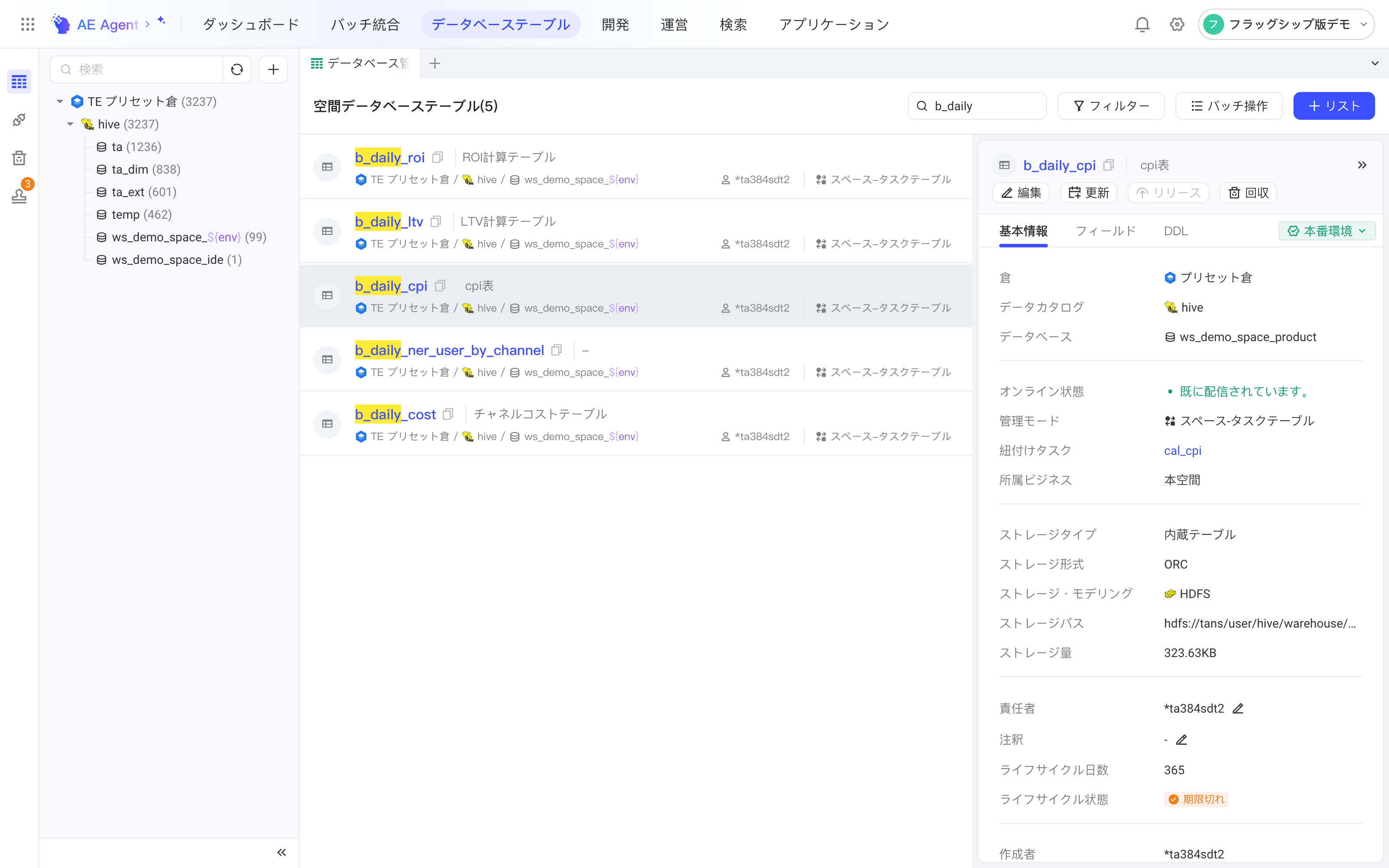Open the ダッシュボード menu
Image resolution: width=1389 pixels, height=868 pixels.
pos(251,24)
